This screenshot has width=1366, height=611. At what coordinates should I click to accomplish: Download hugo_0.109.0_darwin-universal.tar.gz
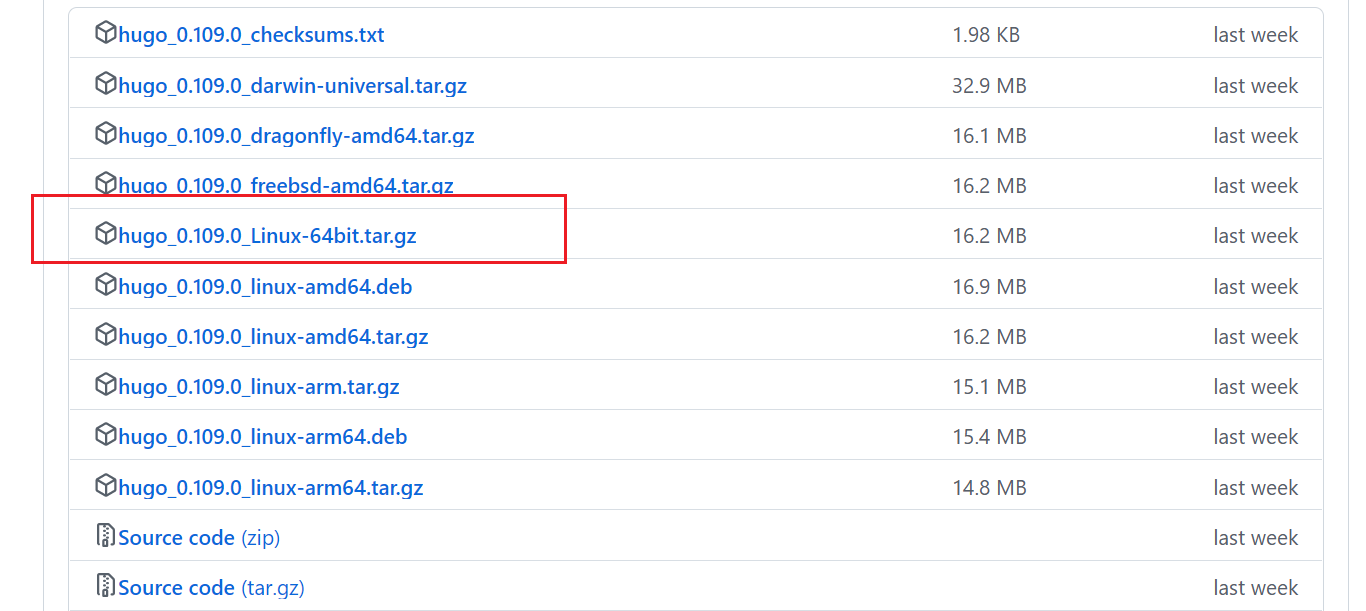coord(292,85)
